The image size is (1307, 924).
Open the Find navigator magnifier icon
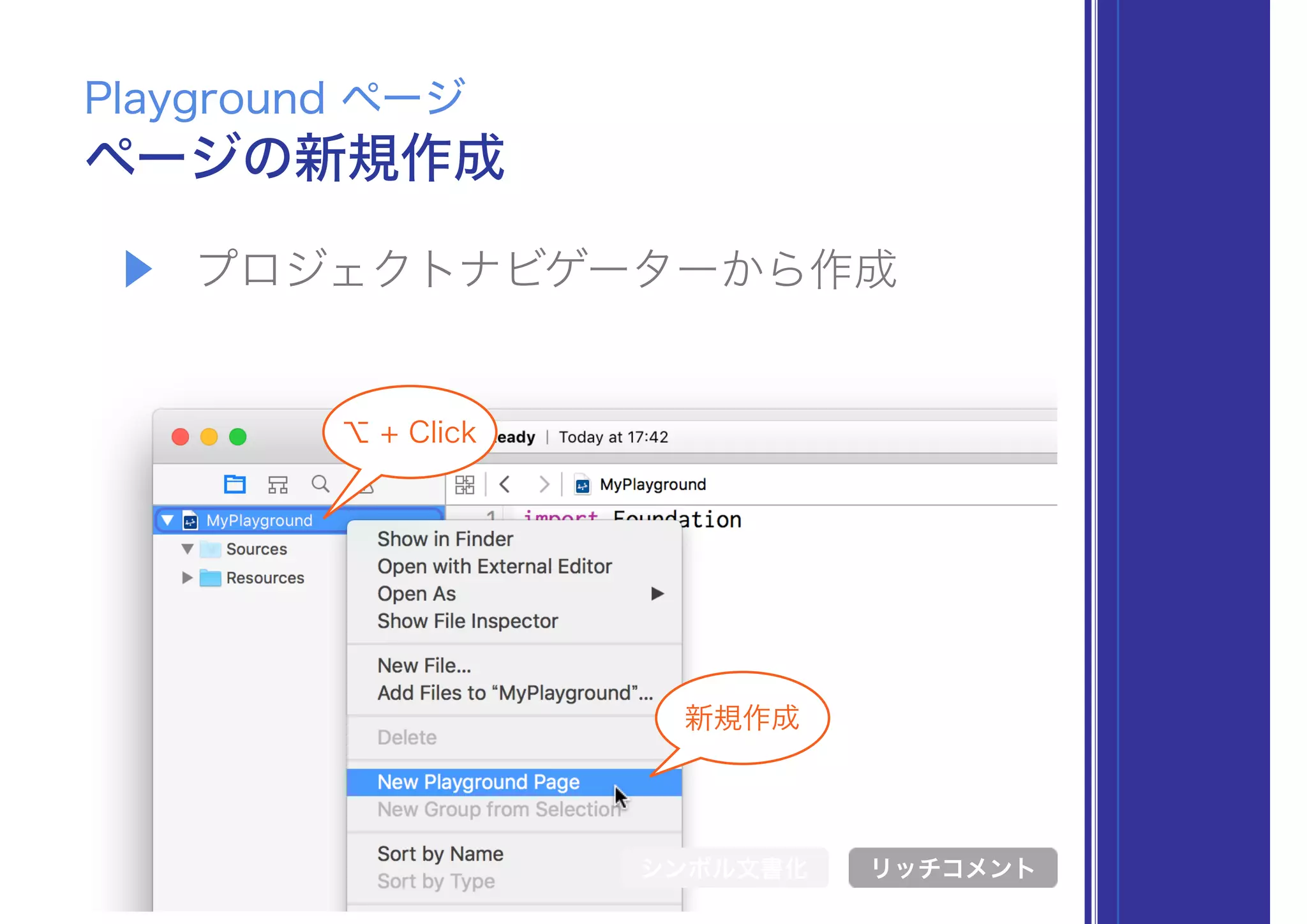point(320,484)
